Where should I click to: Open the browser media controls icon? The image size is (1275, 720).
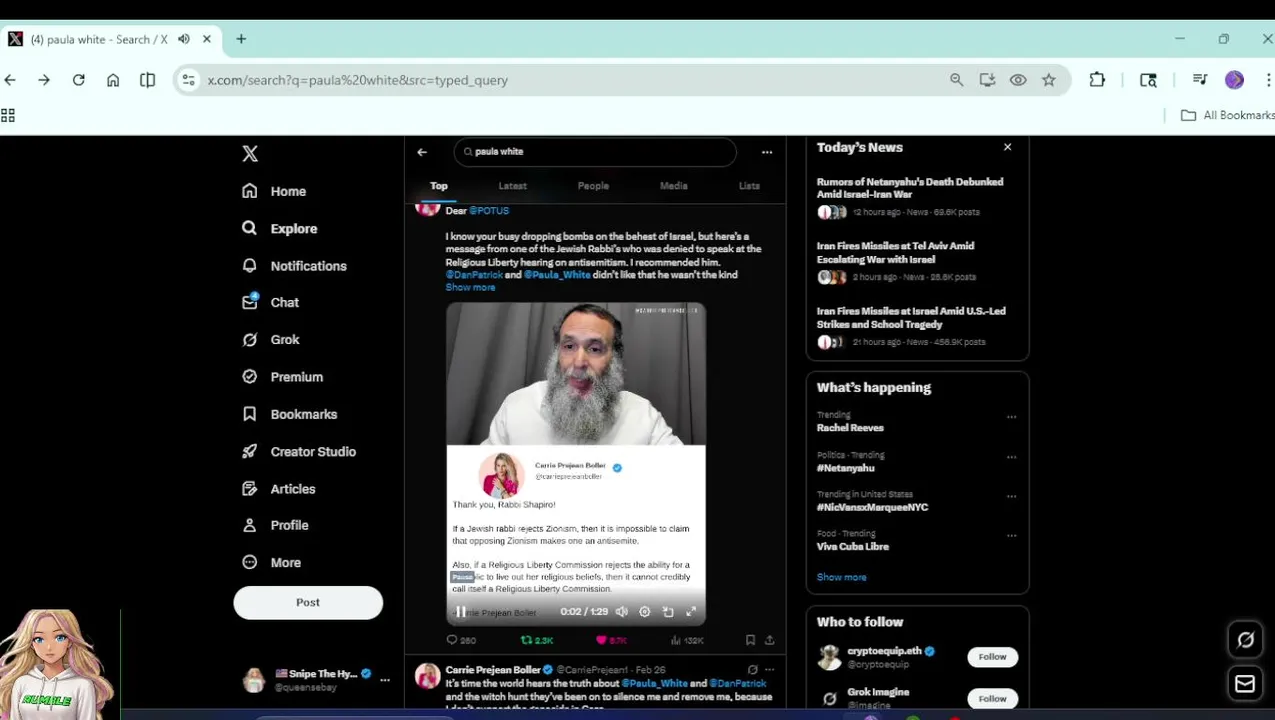(1200, 80)
